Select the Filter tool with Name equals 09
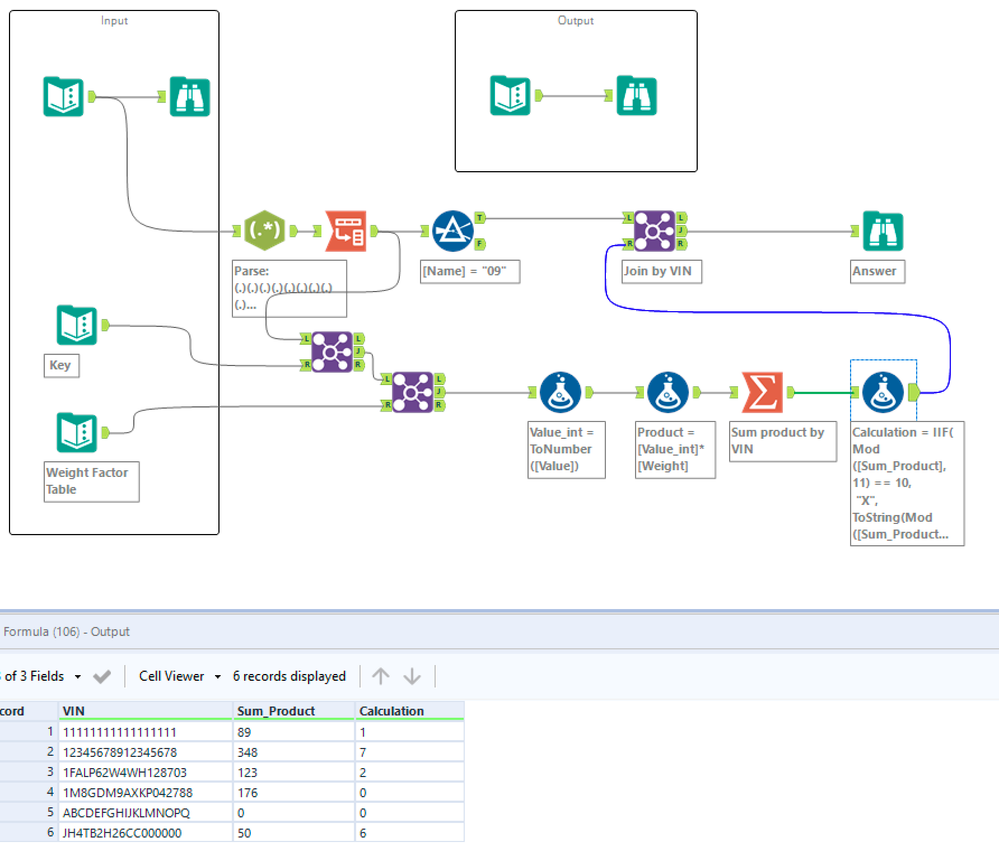 pos(453,231)
